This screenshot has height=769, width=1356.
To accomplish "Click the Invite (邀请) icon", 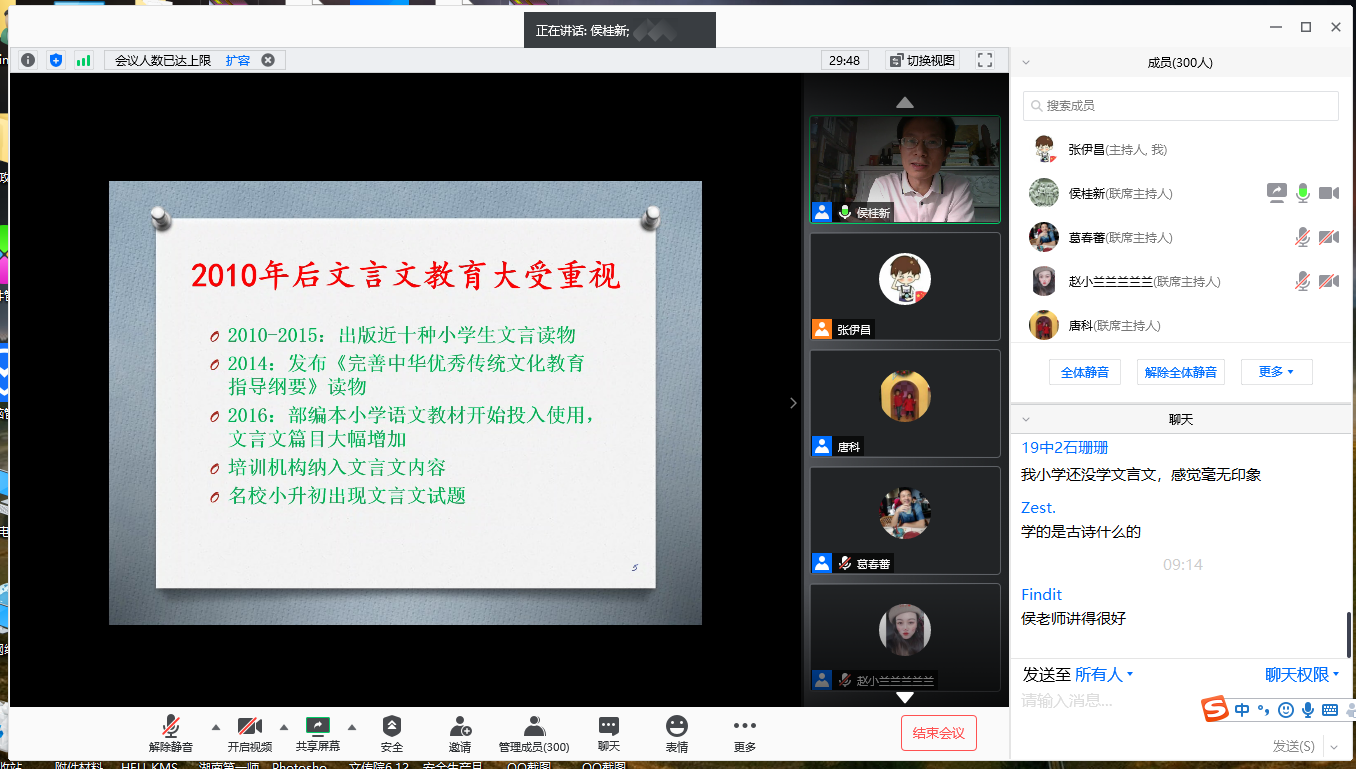I will 460,733.
